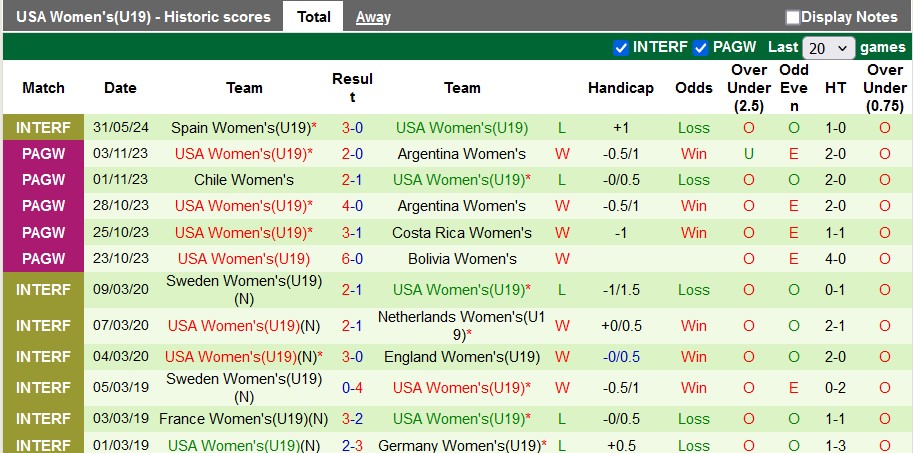The height and width of the screenshot is (453, 913).
Task: Click the INTERF label on the first row
Action: click(43, 128)
